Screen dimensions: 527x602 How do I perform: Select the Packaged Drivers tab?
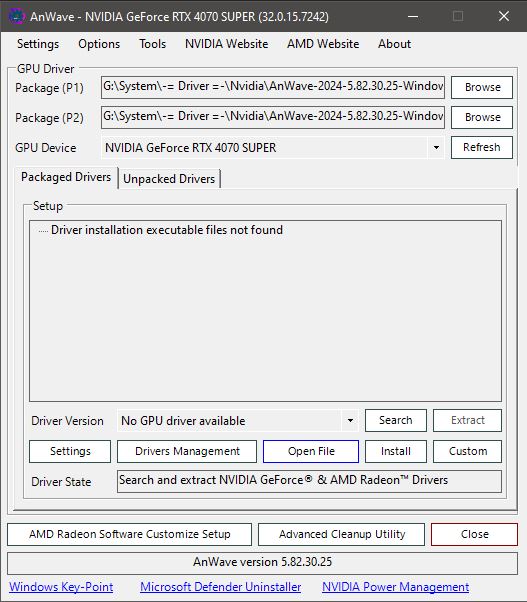[x=66, y=177]
